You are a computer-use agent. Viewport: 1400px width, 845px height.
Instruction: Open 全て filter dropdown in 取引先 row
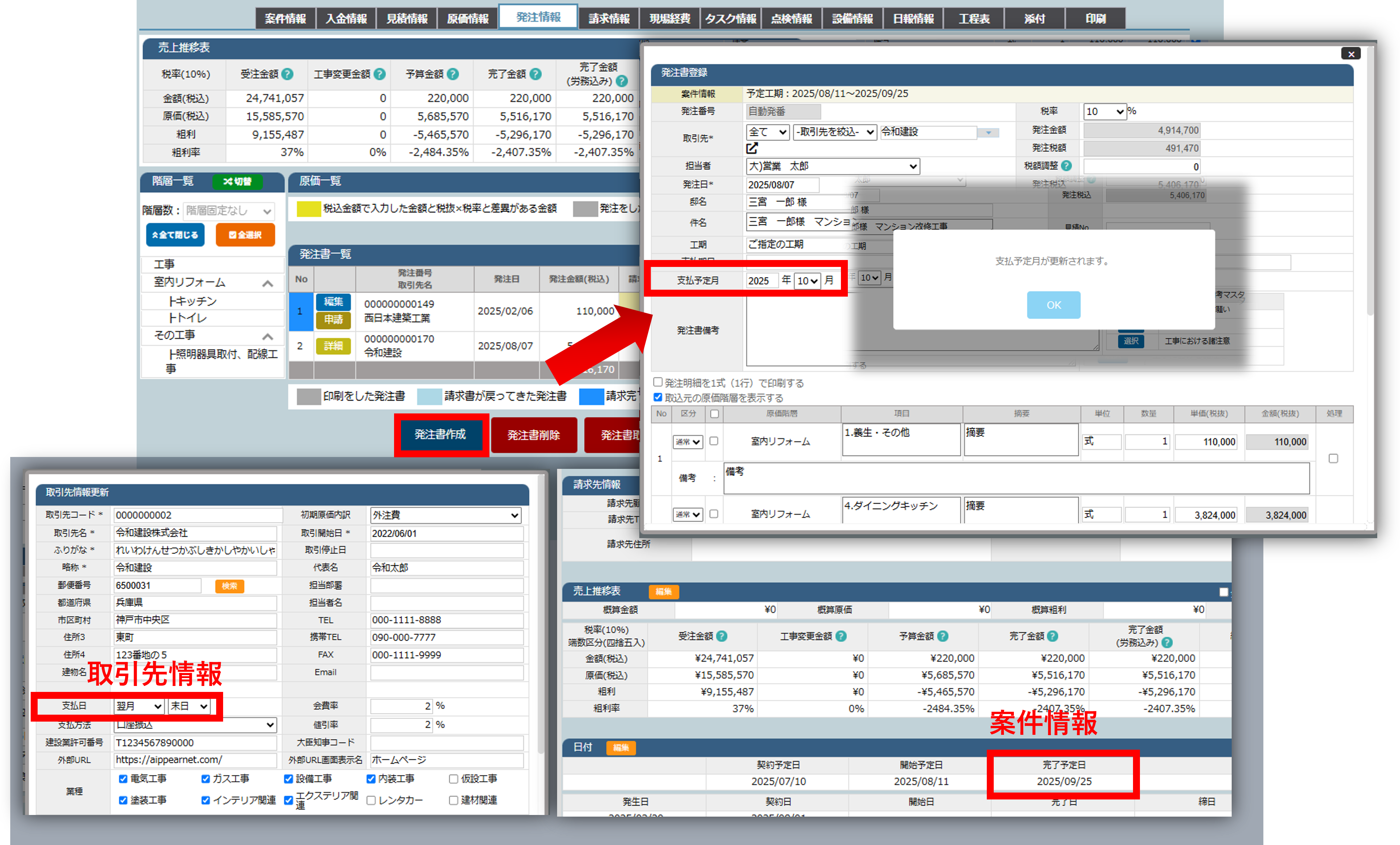point(768,132)
